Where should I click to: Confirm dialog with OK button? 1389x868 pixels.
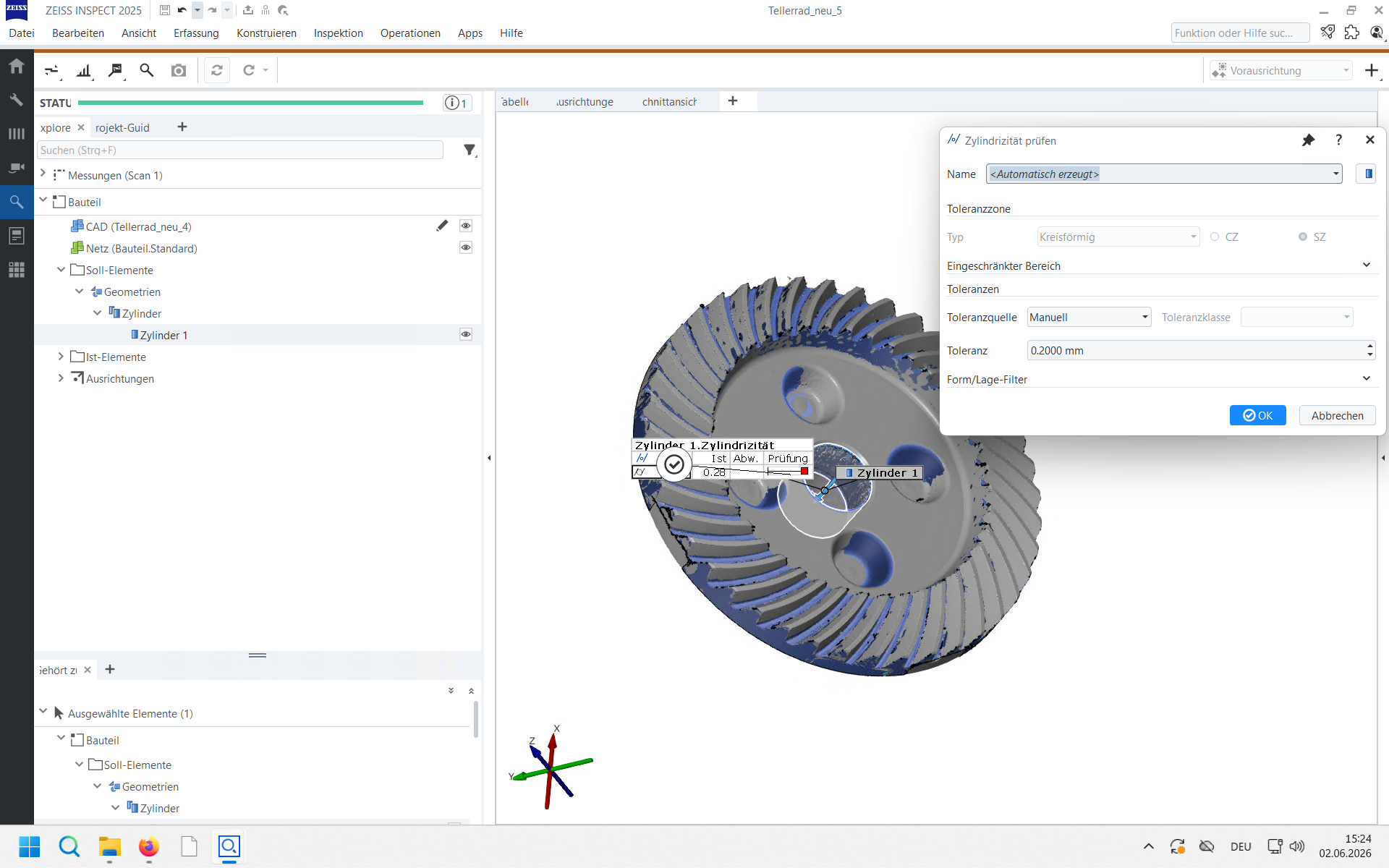click(1257, 415)
